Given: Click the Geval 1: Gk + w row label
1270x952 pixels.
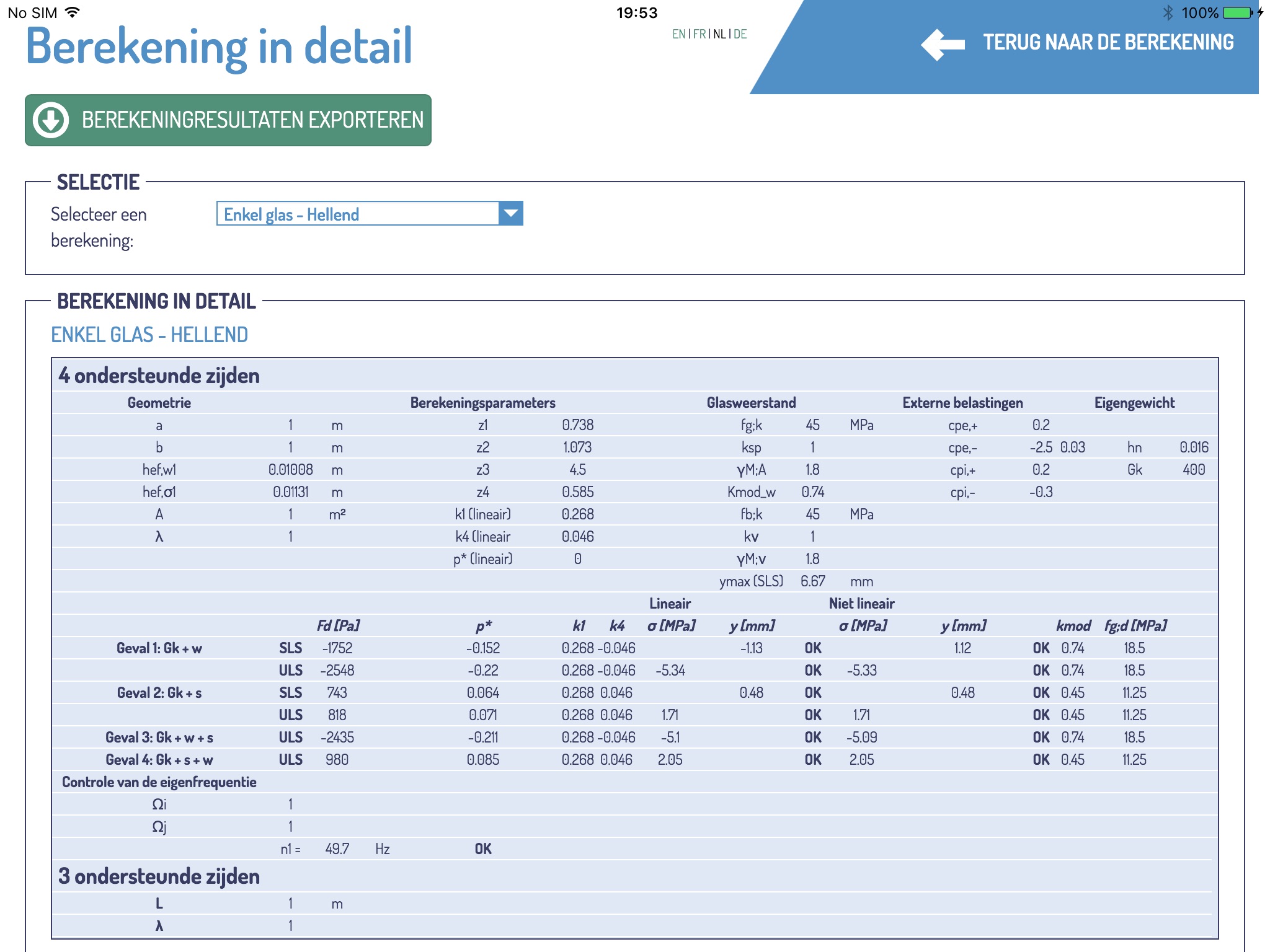Looking at the screenshot, I should [x=159, y=648].
